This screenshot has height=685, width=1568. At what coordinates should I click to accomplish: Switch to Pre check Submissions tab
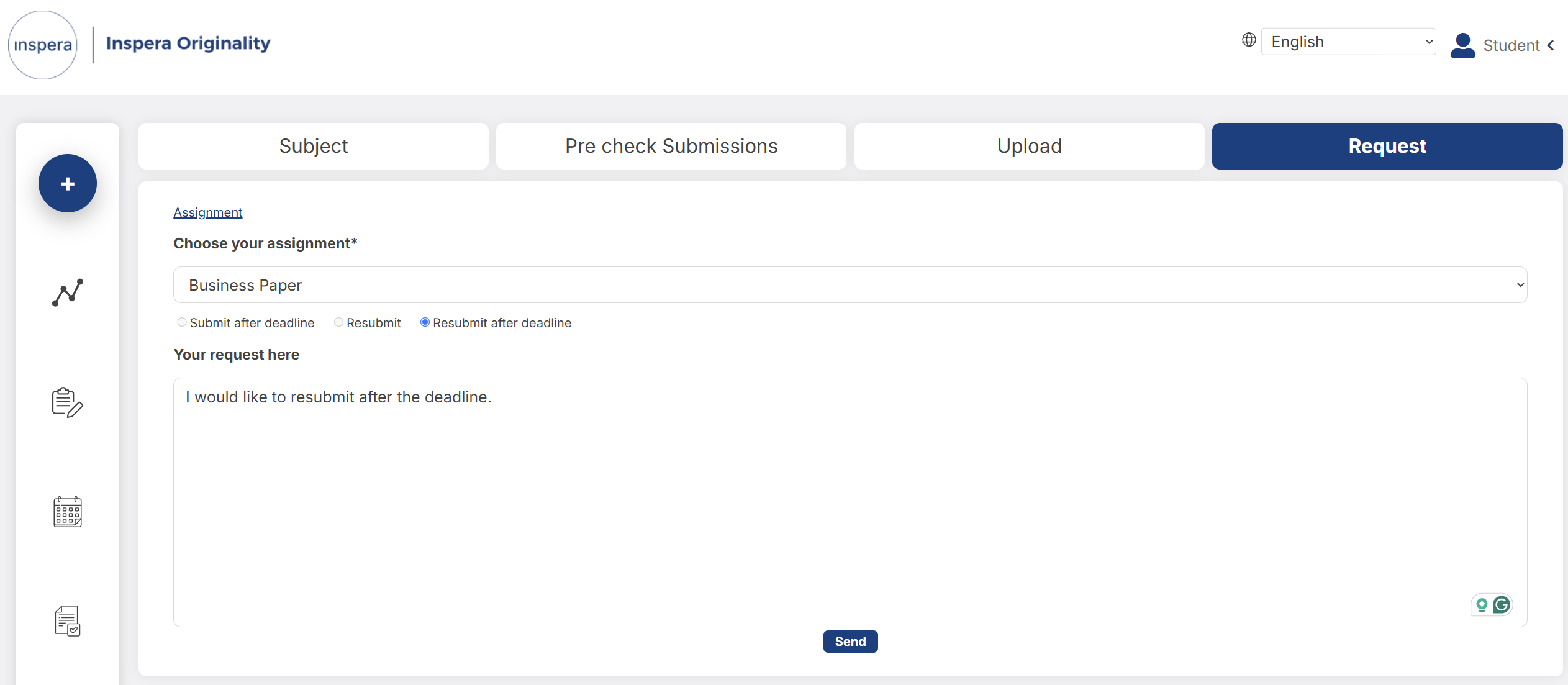point(671,146)
